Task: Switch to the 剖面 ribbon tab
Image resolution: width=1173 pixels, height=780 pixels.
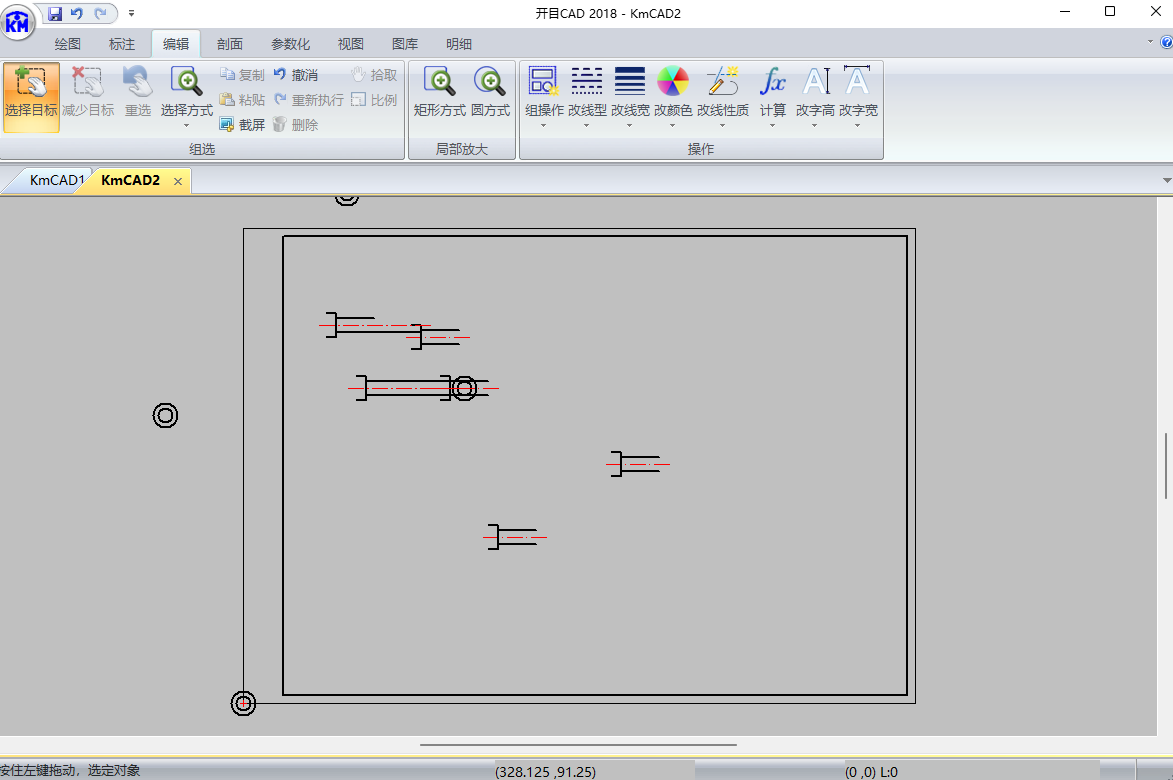Action: point(230,44)
